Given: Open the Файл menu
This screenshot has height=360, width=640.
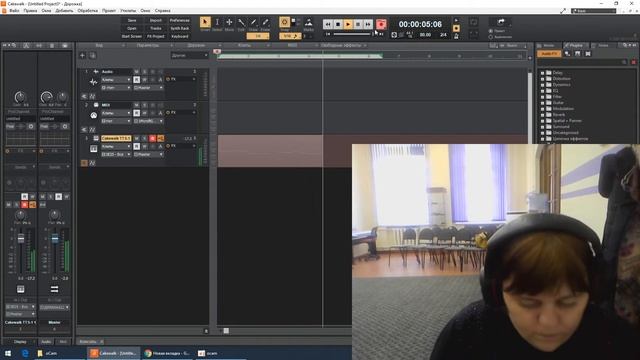Looking at the screenshot, I should pyautogui.click(x=15, y=11).
